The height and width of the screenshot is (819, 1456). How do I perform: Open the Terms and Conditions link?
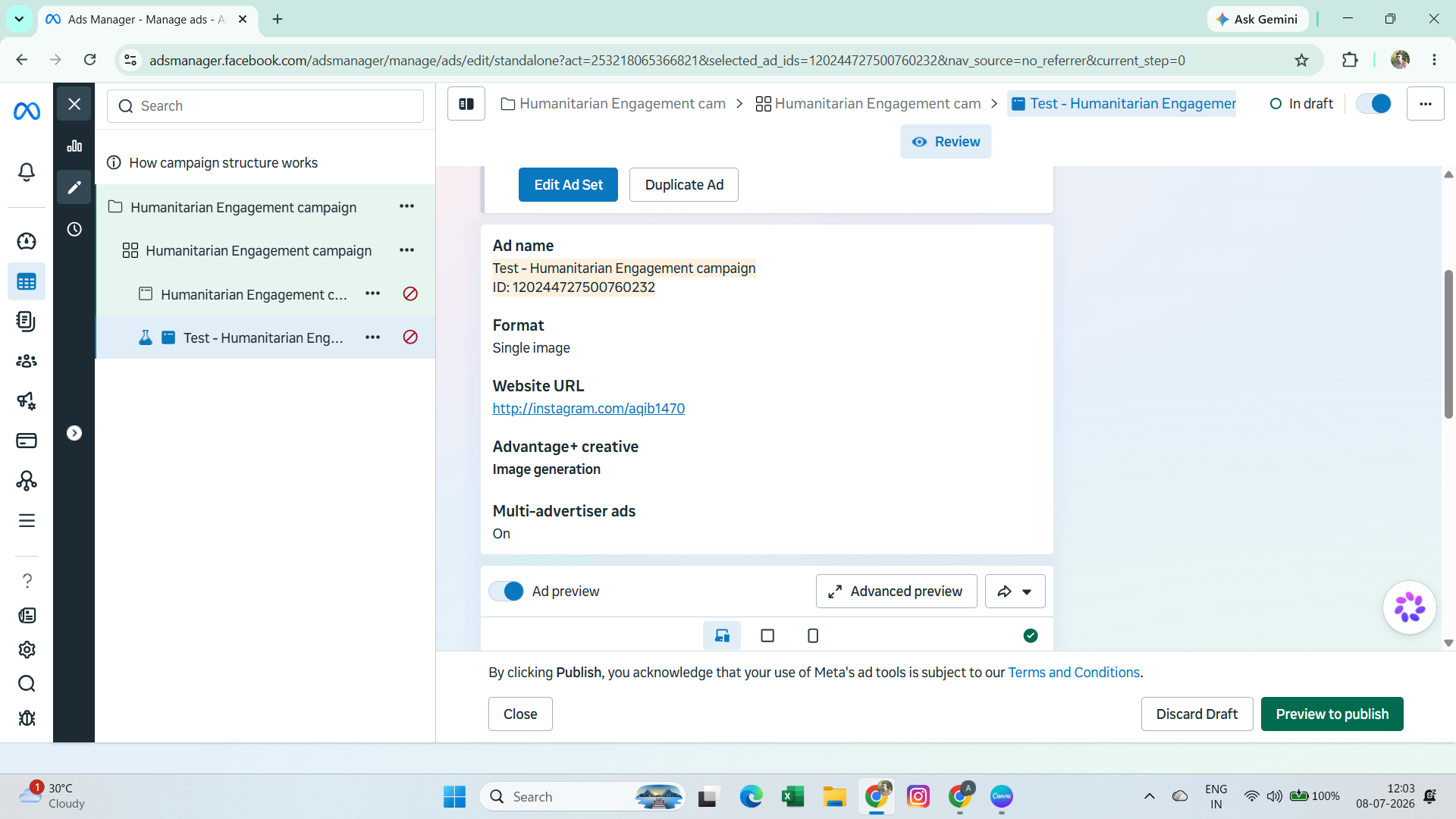pyautogui.click(x=1074, y=673)
